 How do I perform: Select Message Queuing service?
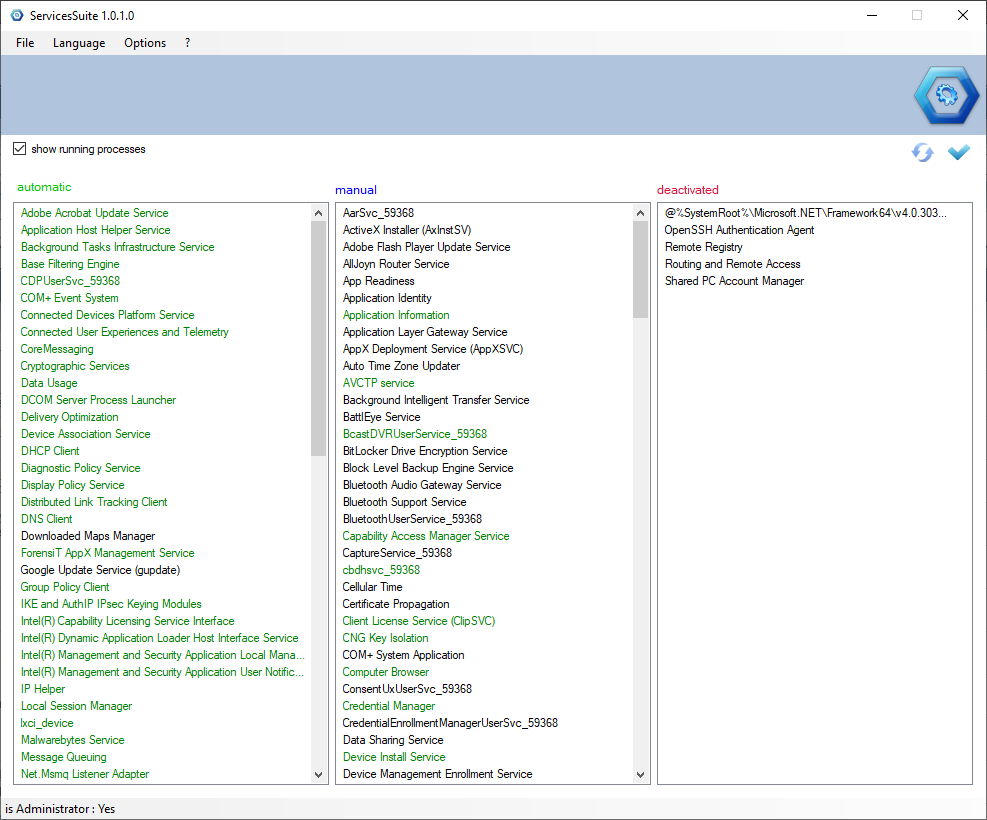point(64,756)
